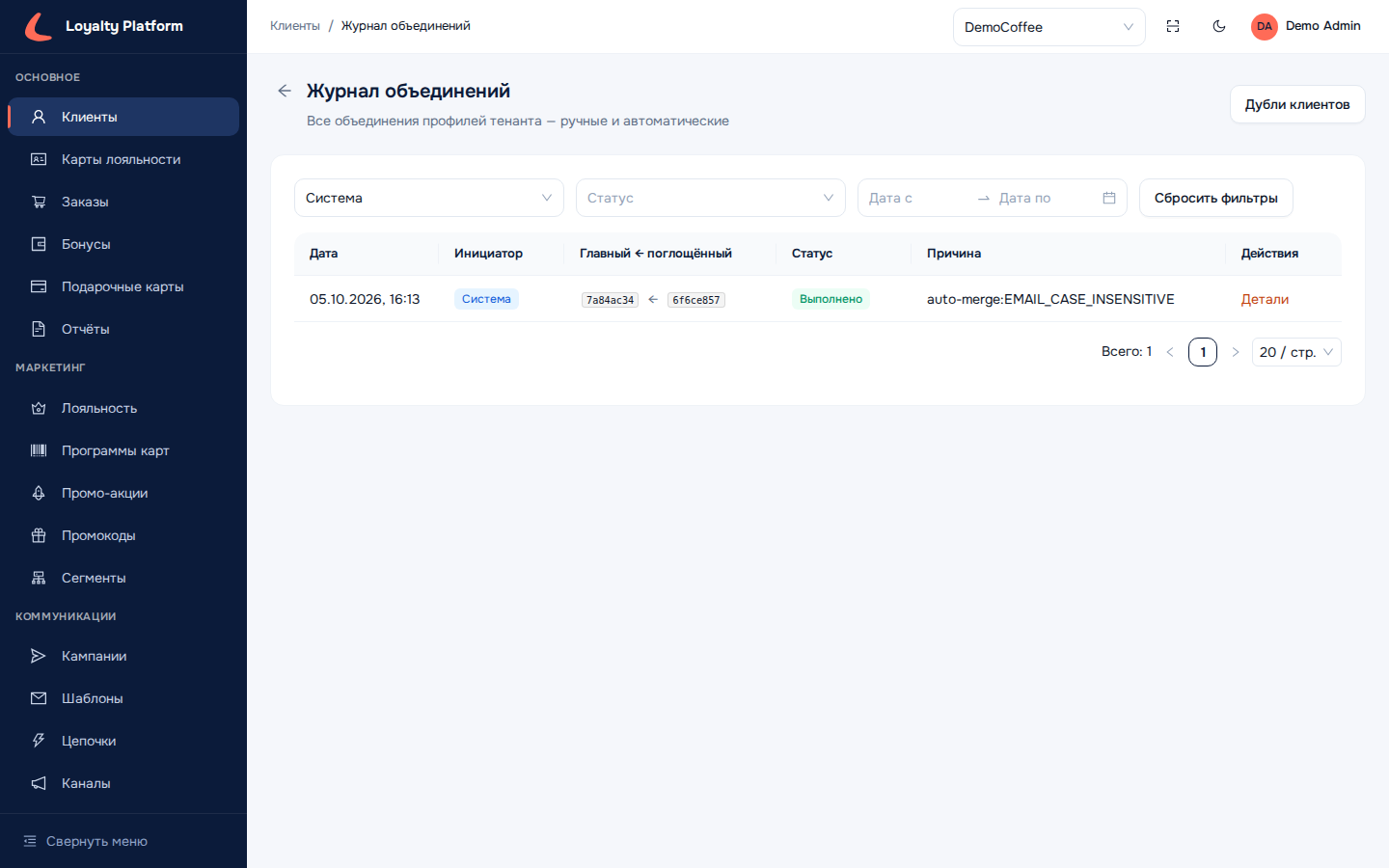
Task: Click the Лояльность crown icon
Action: coord(39,408)
